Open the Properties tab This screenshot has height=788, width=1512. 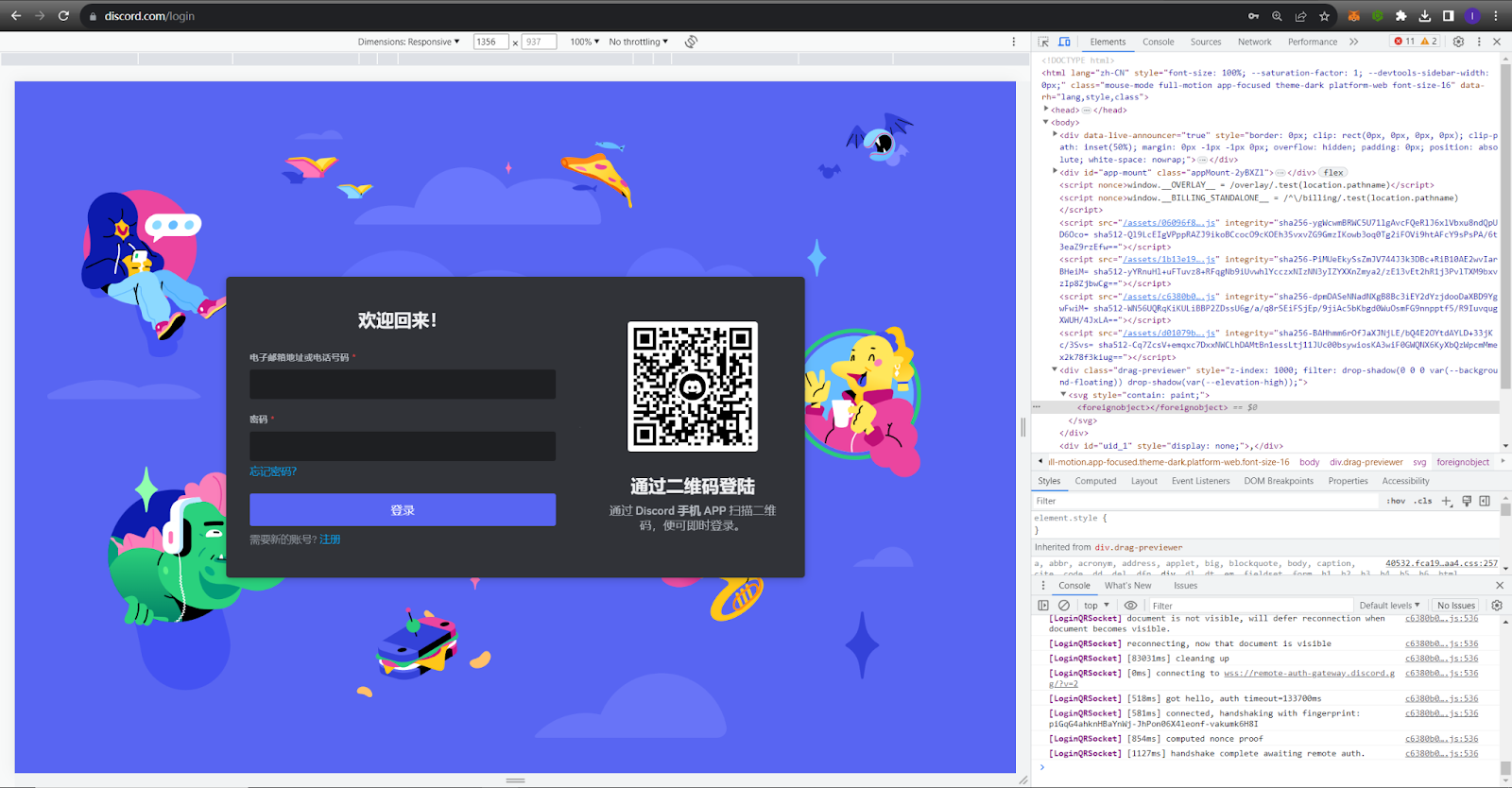point(1348,481)
